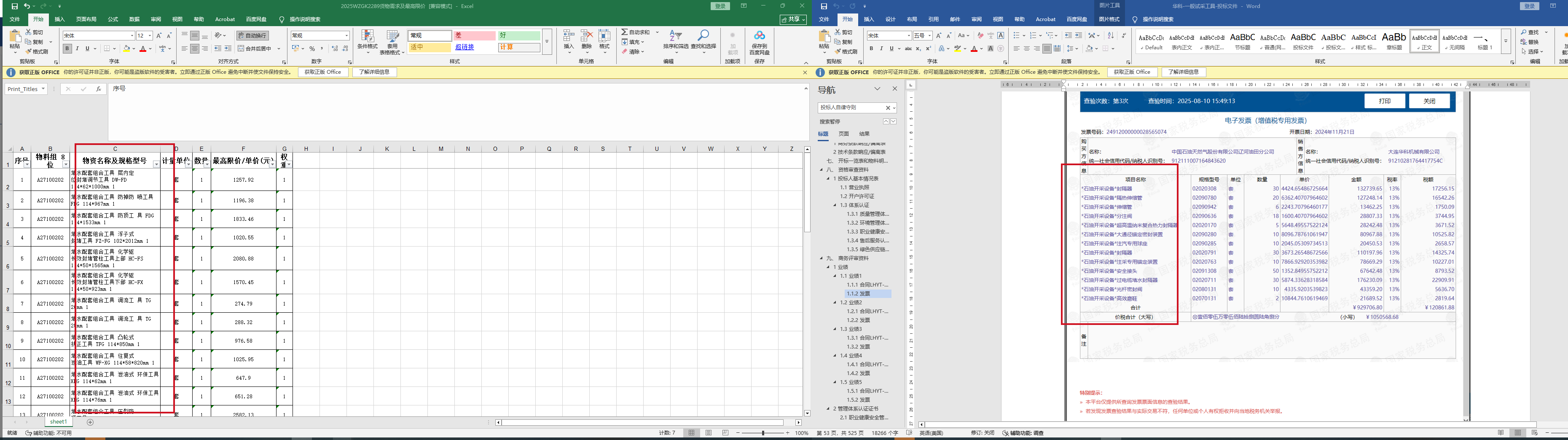The width and height of the screenshot is (1568, 440).
Task: Click the 打印 button on invoice
Action: tap(1384, 101)
